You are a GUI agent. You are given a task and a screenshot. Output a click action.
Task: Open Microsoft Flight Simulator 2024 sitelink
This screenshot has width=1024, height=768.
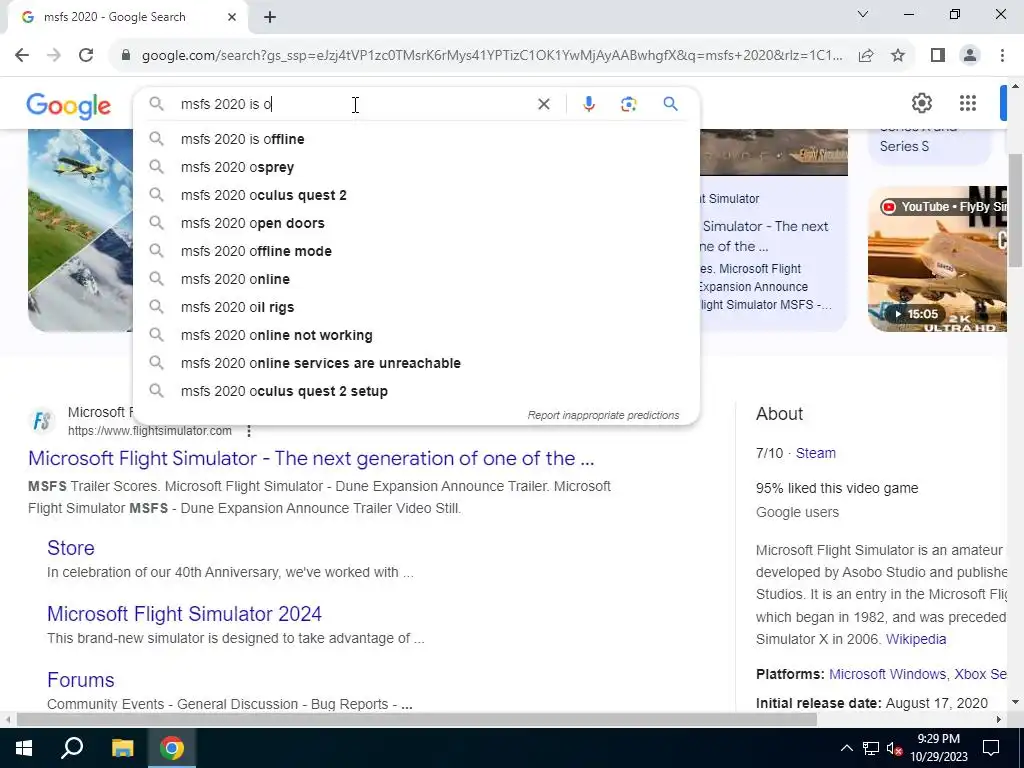[x=184, y=614]
